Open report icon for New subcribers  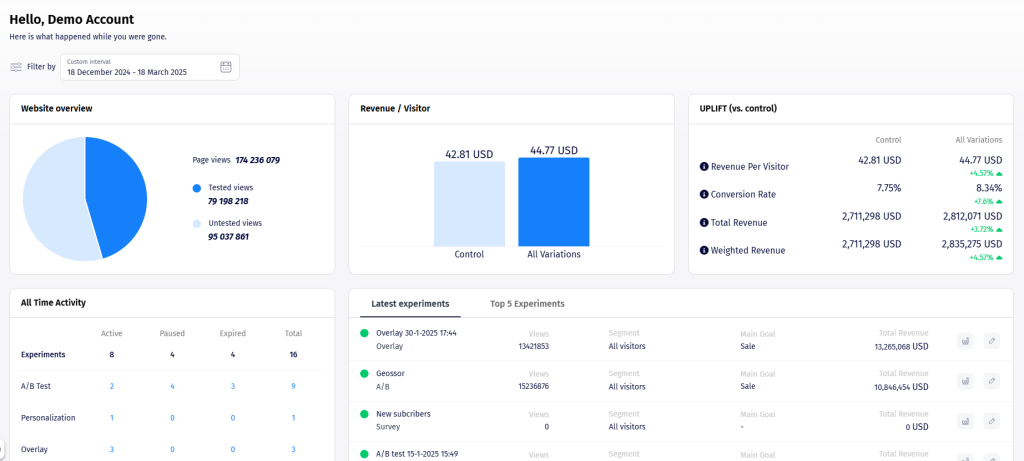[964, 420]
